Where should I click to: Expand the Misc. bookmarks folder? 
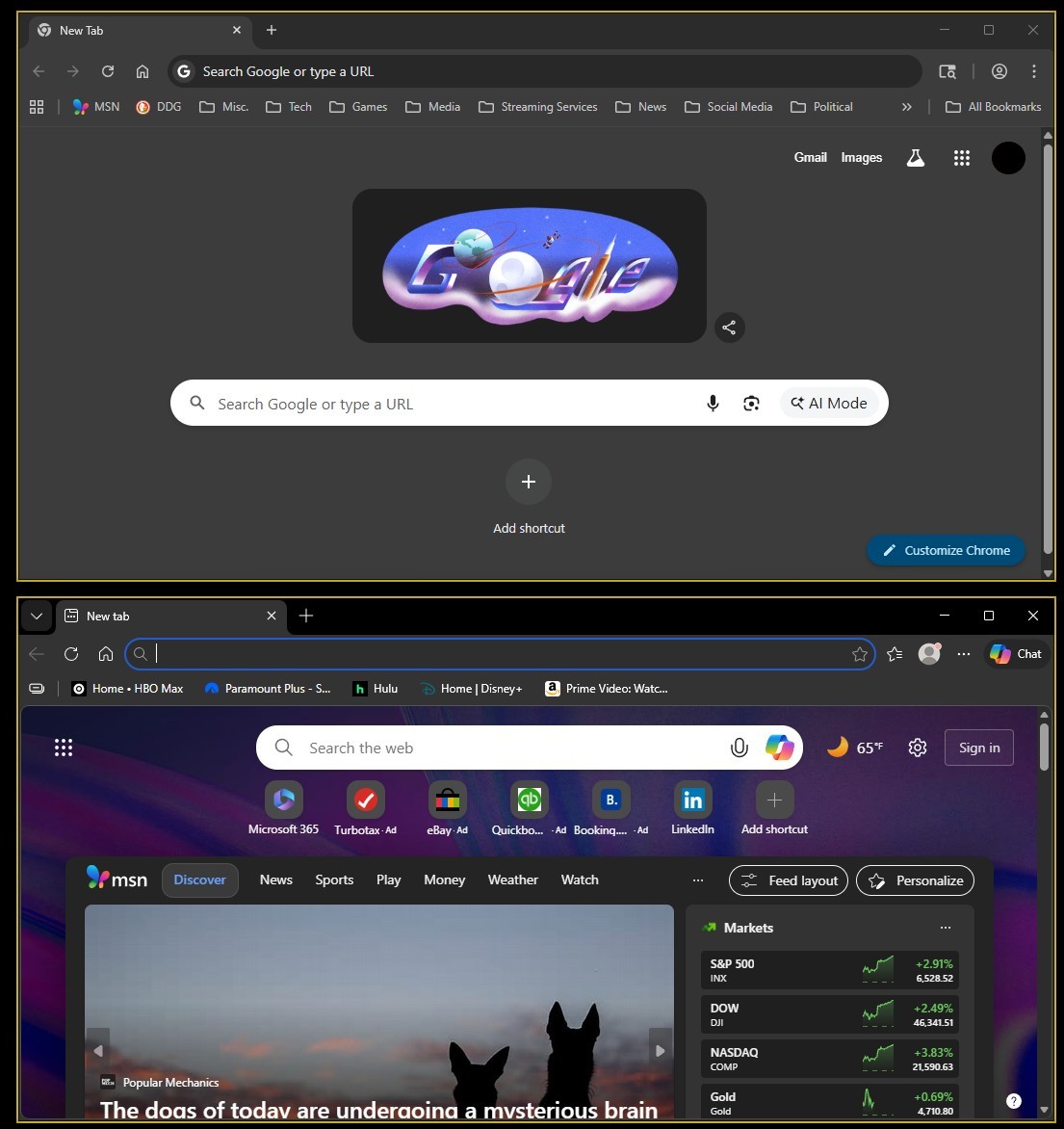[224, 107]
